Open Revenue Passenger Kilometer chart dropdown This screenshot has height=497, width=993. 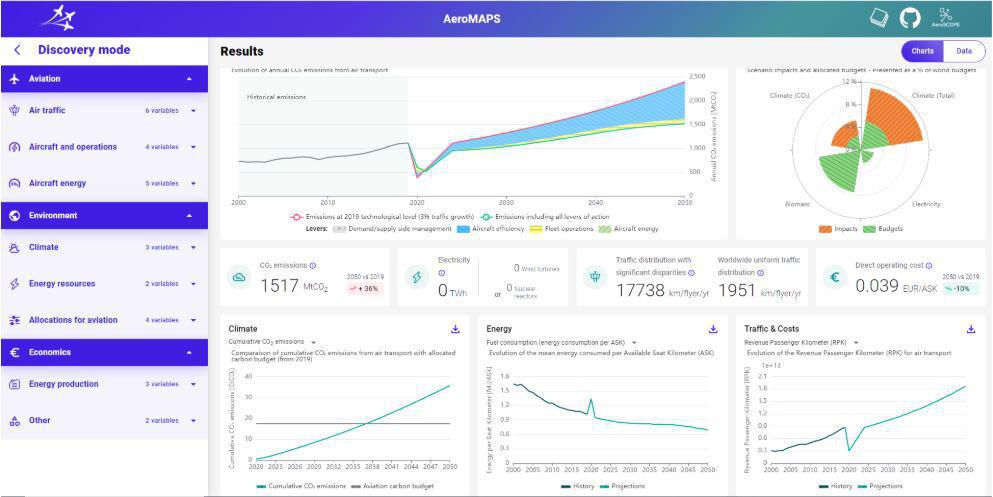tap(856, 342)
